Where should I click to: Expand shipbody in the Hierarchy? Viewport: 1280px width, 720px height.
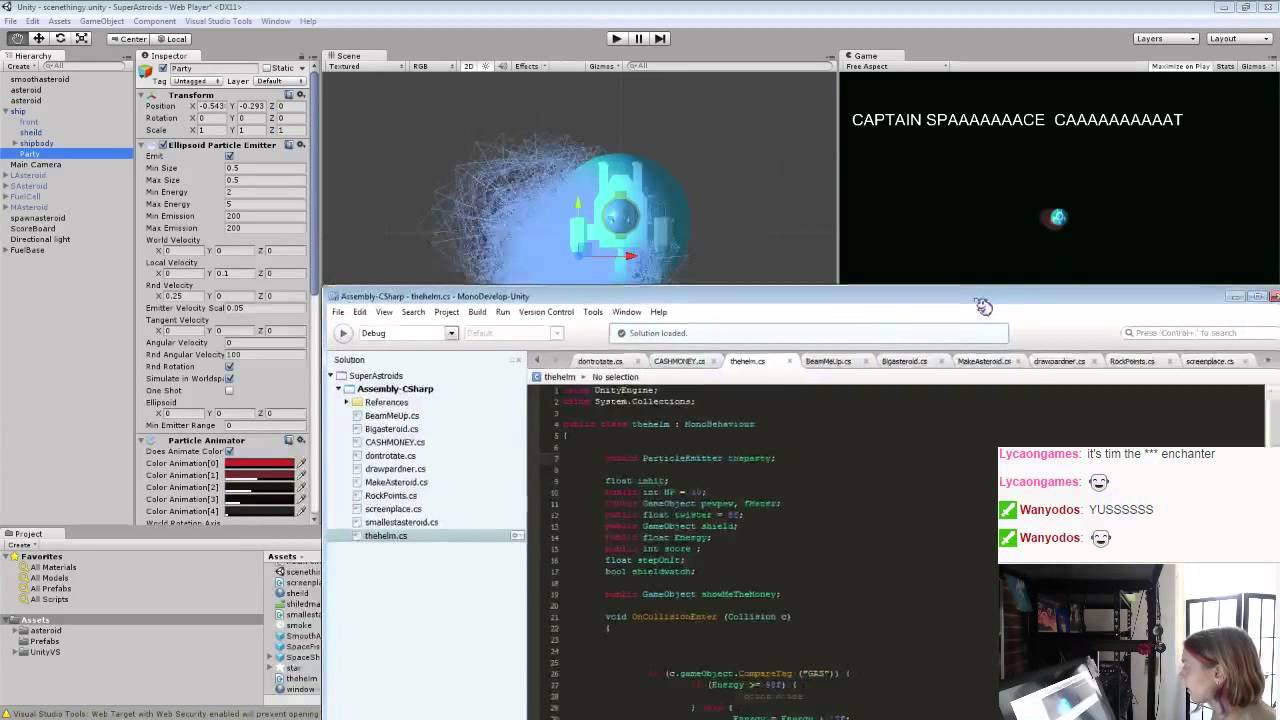tap(15, 143)
